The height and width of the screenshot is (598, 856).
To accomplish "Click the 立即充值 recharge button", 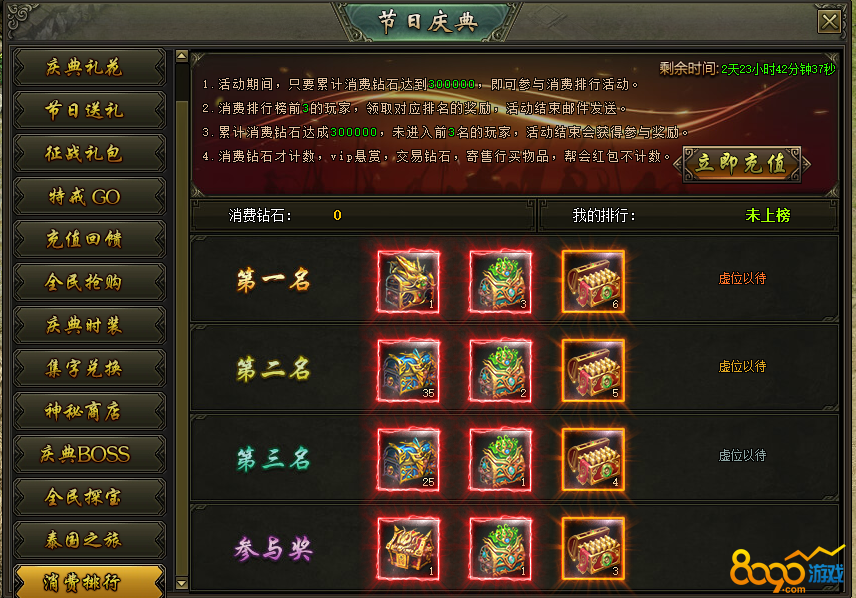I will pos(742,164).
